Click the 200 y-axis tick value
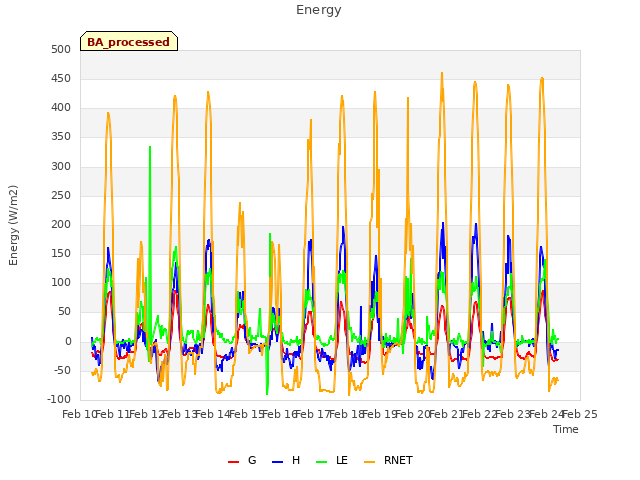Viewport: 640px width, 480px height. coord(61,224)
